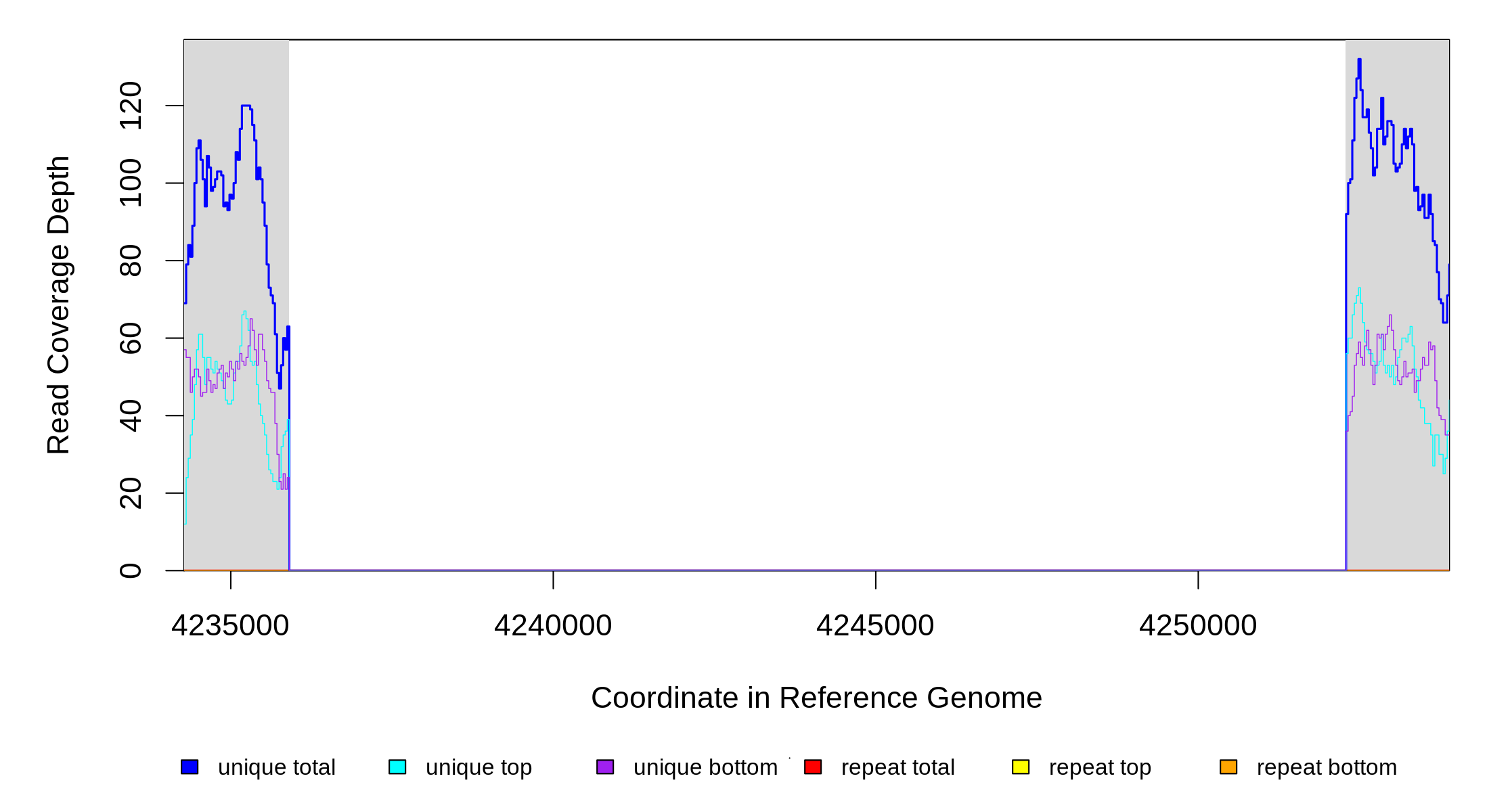This screenshot has height=812, width=1489.
Task: Select the yellow repeat top legend swatch
Action: [1021, 767]
